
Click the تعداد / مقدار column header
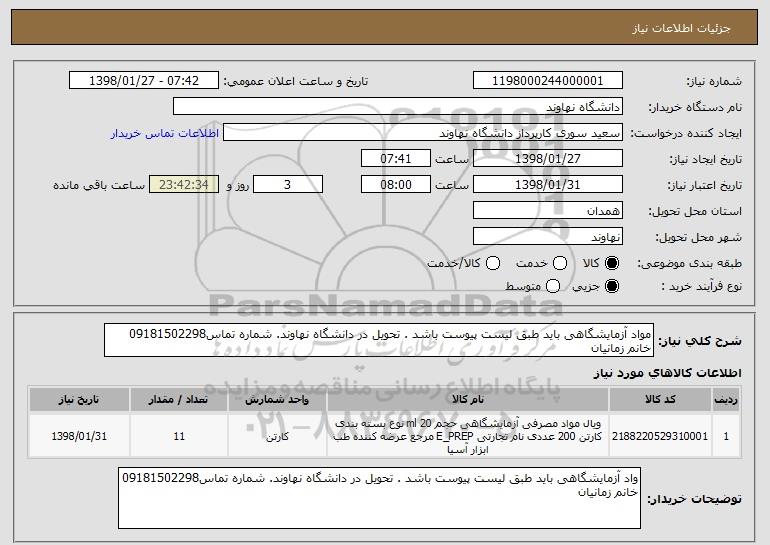pos(179,400)
